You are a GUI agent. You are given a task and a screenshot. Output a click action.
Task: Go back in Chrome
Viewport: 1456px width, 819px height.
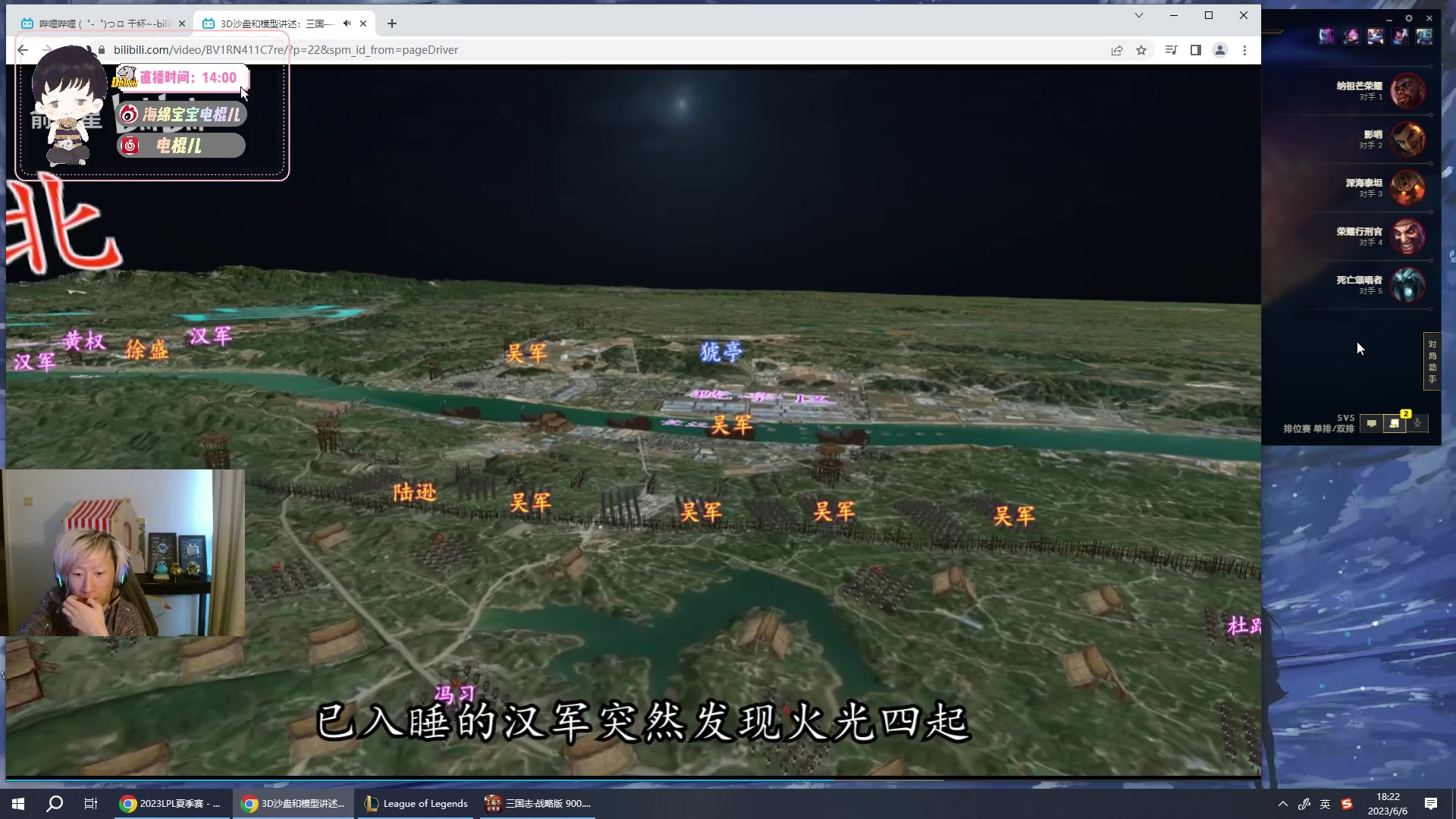(x=23, y=50)
